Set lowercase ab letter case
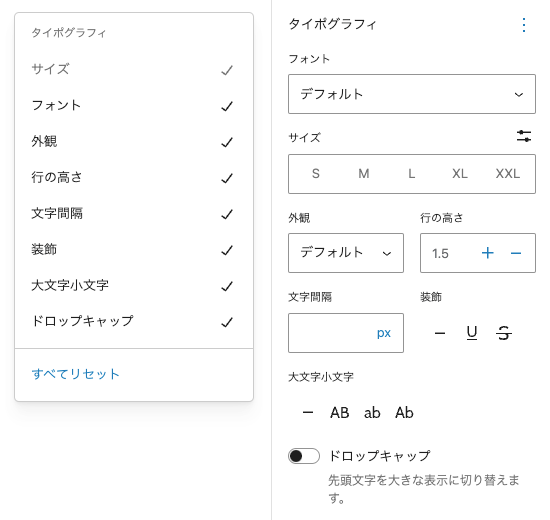The image size is (550, 520). click(372, 413)
